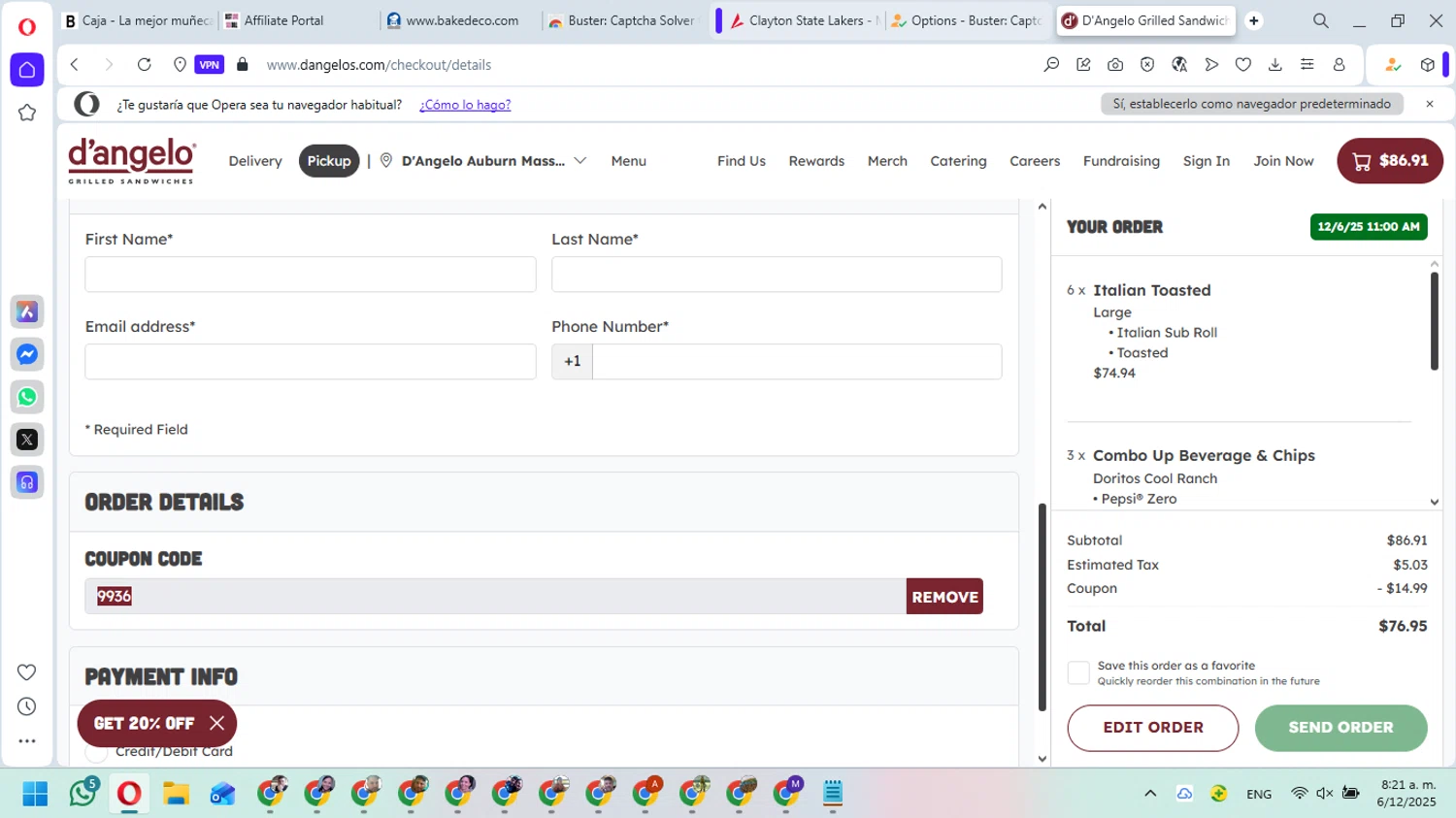Viewport: 1456px width, 818px height.
Task: Check Save this order as a favorite
Action: click(x=1078, y=672)
